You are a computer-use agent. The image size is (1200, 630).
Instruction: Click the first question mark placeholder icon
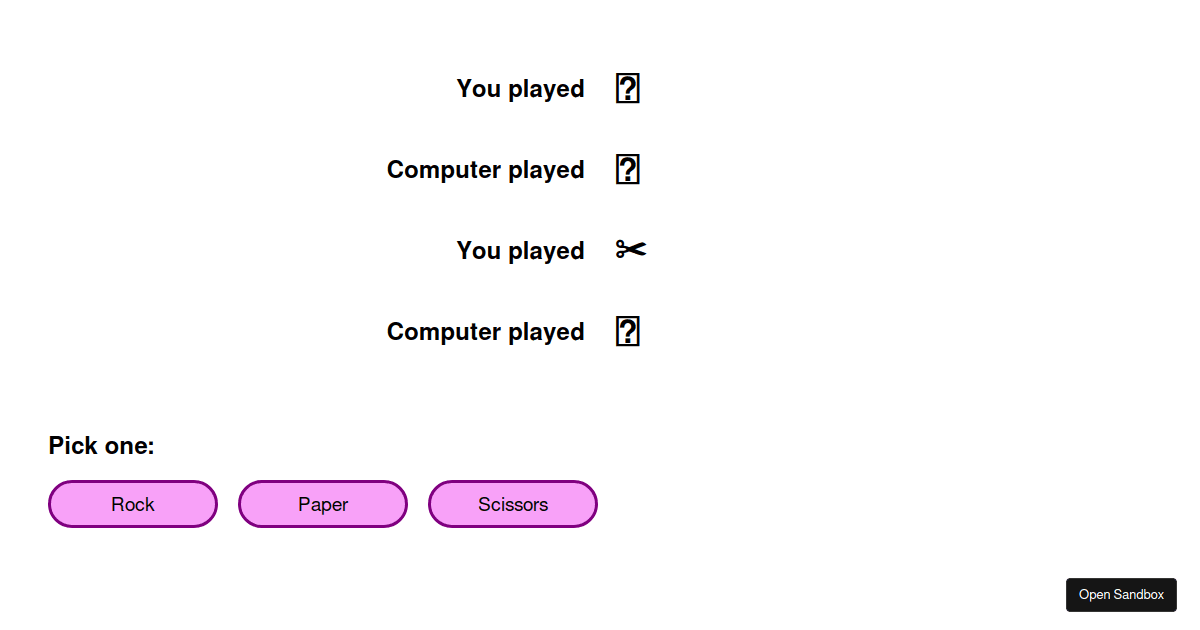point(627,88)
